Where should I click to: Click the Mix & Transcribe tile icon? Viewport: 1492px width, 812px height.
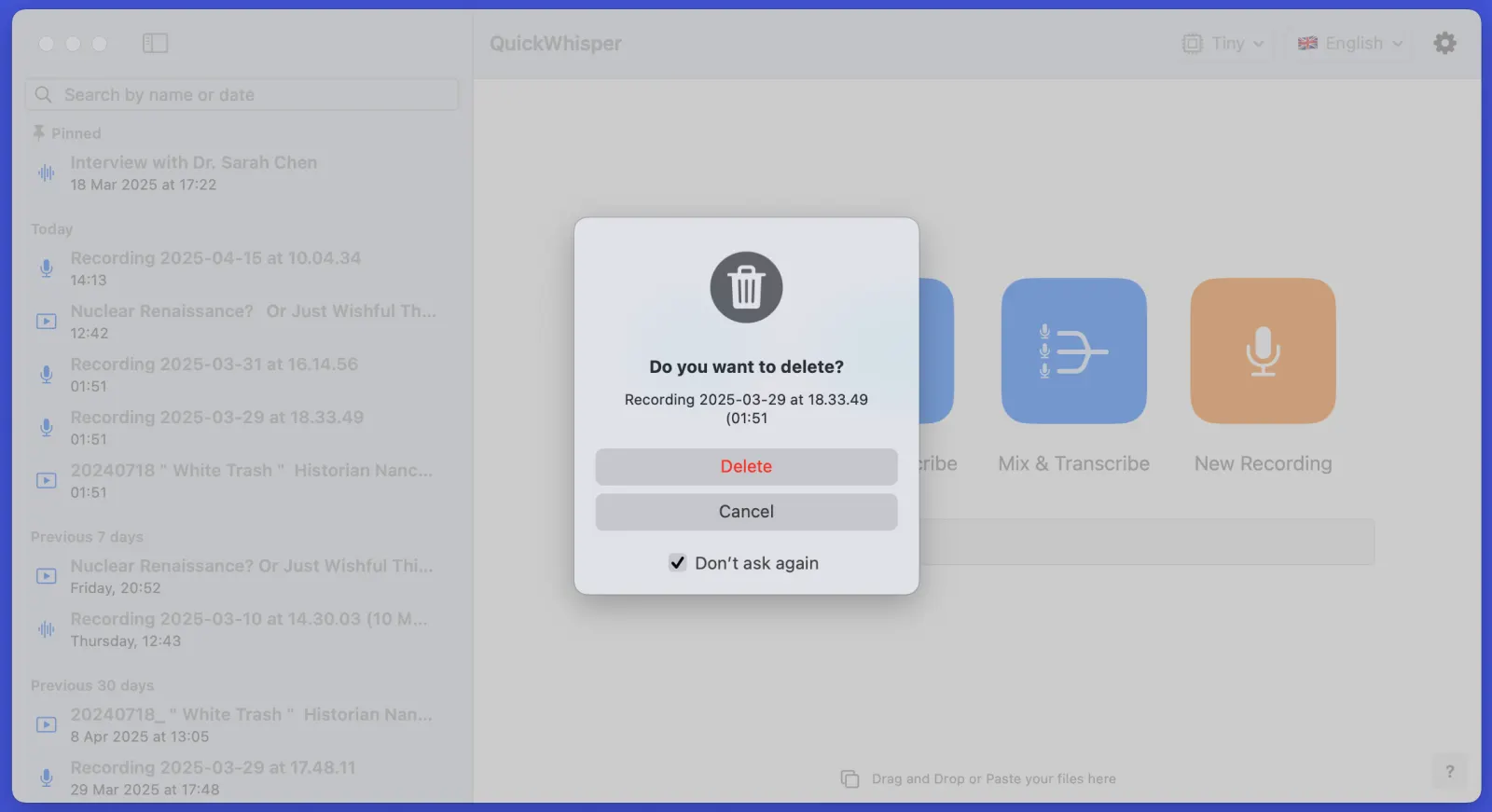(x=1073, y=351)
